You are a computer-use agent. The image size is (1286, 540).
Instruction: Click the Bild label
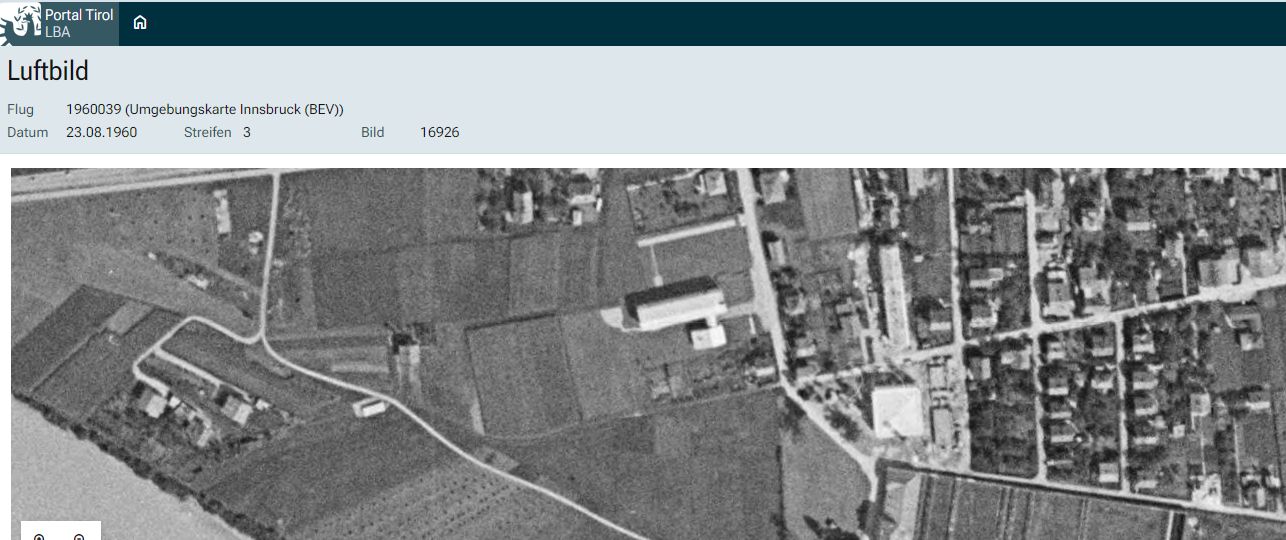tap(372, 132)
